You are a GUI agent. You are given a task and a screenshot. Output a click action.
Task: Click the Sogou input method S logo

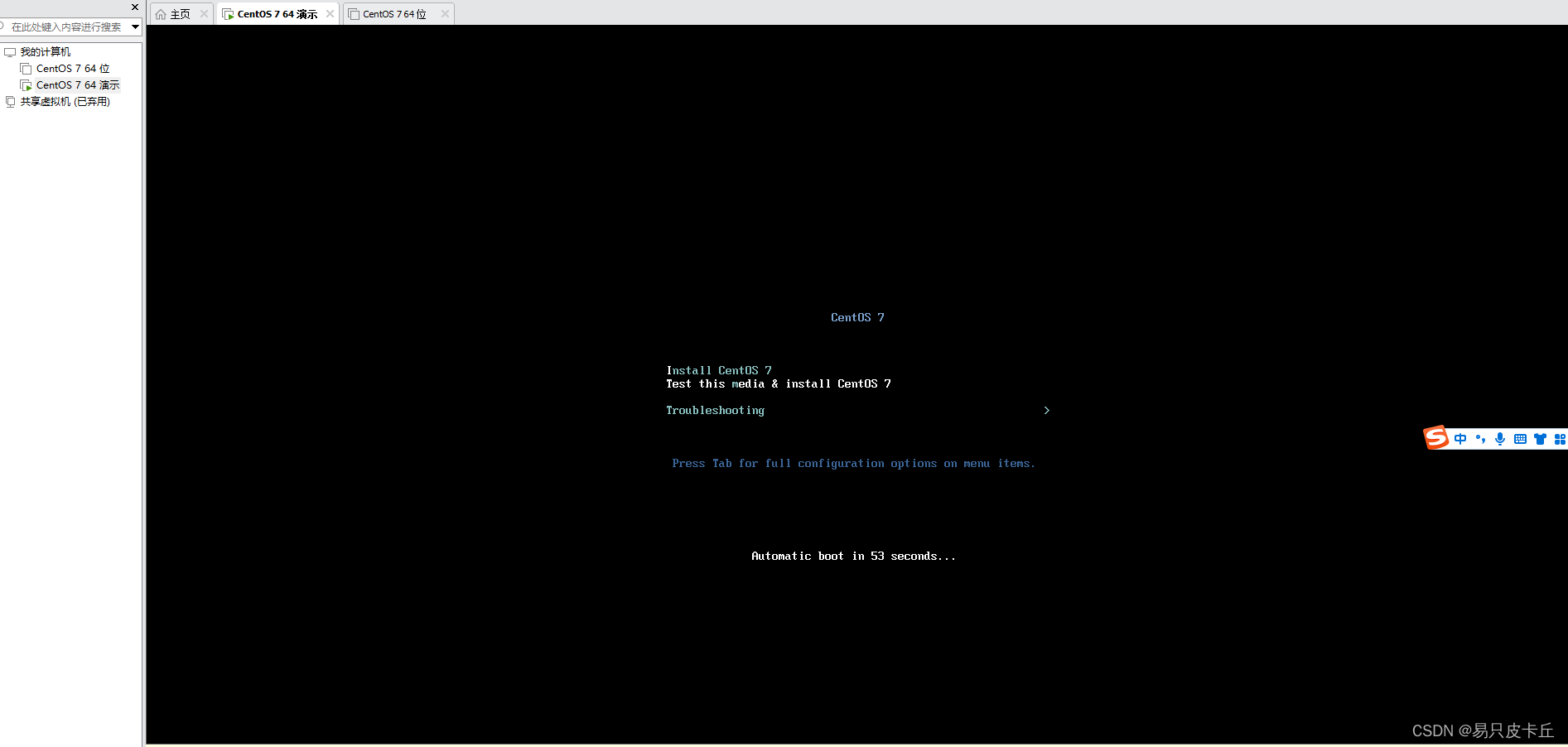pyautogui.click(x=1436, y=438)
